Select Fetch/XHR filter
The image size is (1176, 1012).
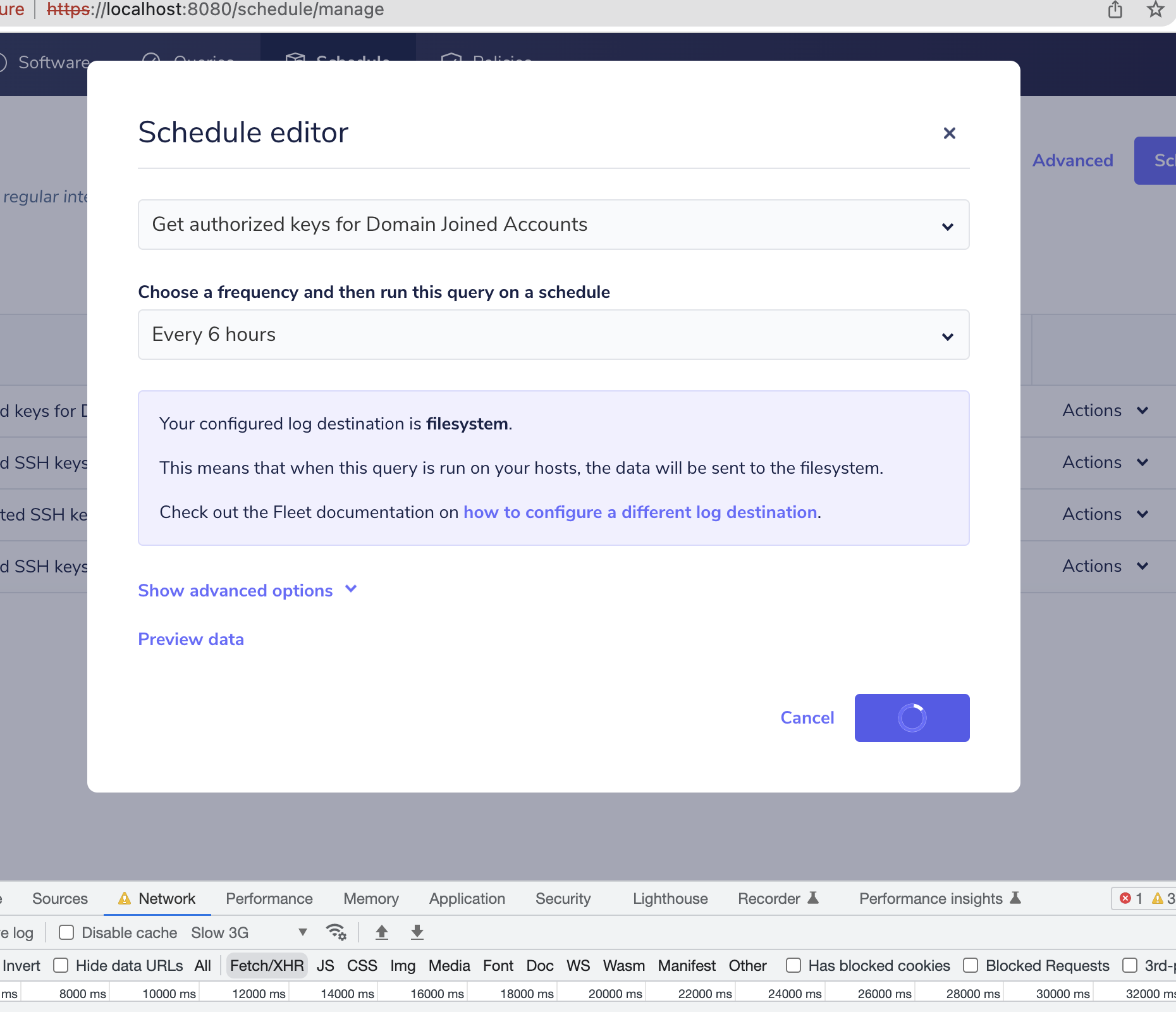[267, 966]
